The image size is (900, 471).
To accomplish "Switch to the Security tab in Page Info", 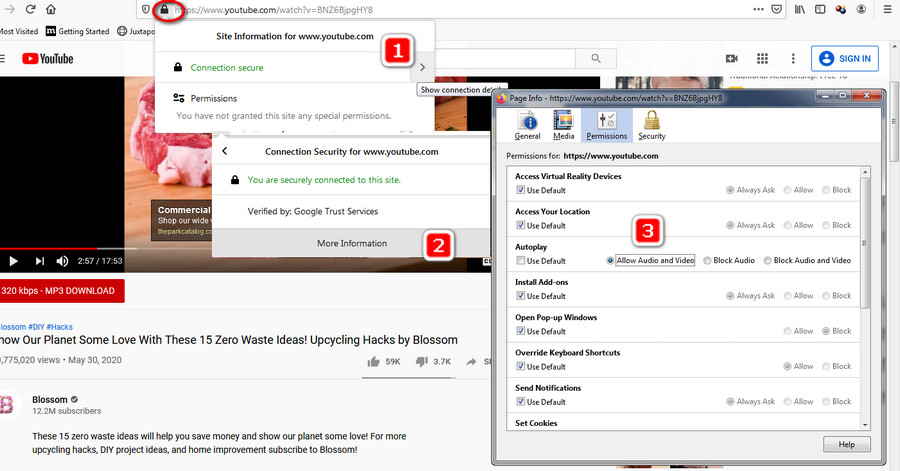I will coord(652,125).
